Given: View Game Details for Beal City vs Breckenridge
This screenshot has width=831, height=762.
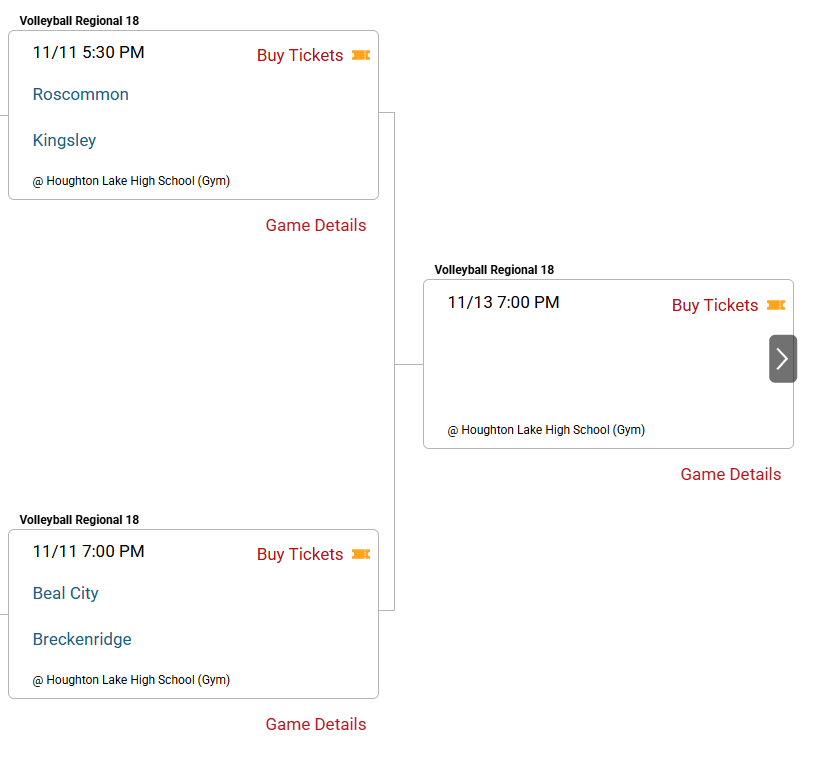Looking at the screenshot, I should [316, 724].
